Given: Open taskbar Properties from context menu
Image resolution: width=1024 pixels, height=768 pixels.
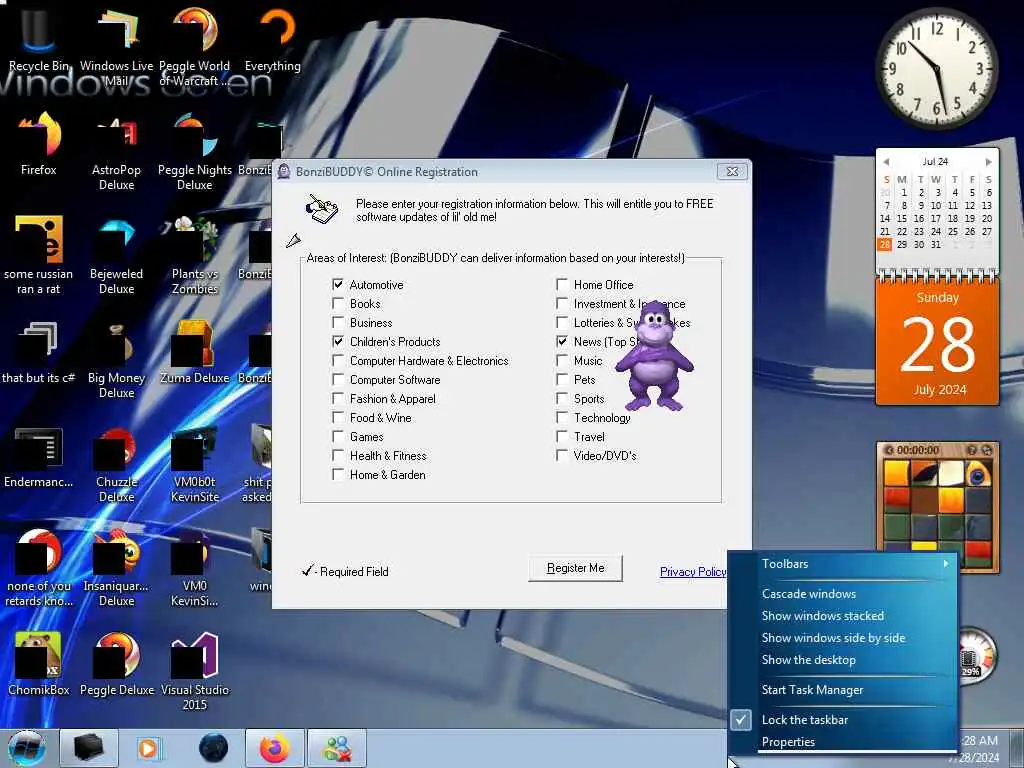Looking at the screenshot, I should pos(842,742).
